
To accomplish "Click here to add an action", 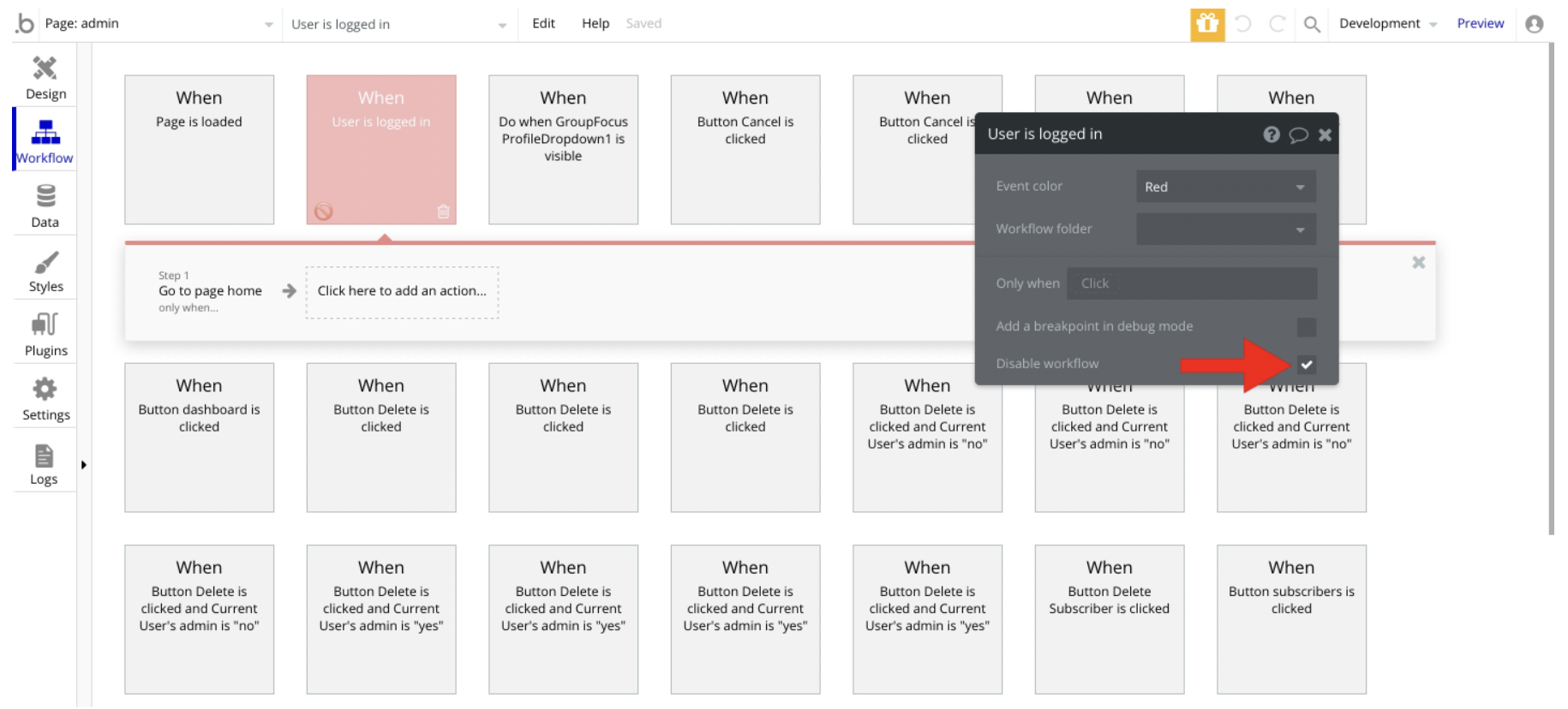I will click(402, 291).
